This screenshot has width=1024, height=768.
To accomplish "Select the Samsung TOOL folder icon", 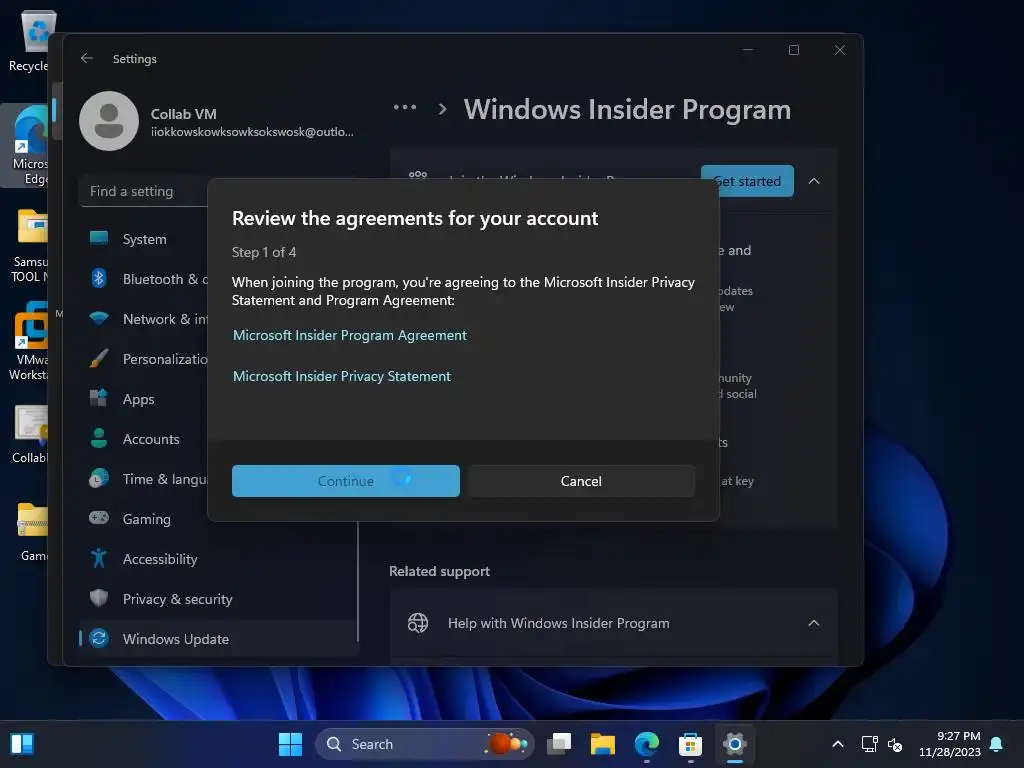I will (x=28, y=245).
